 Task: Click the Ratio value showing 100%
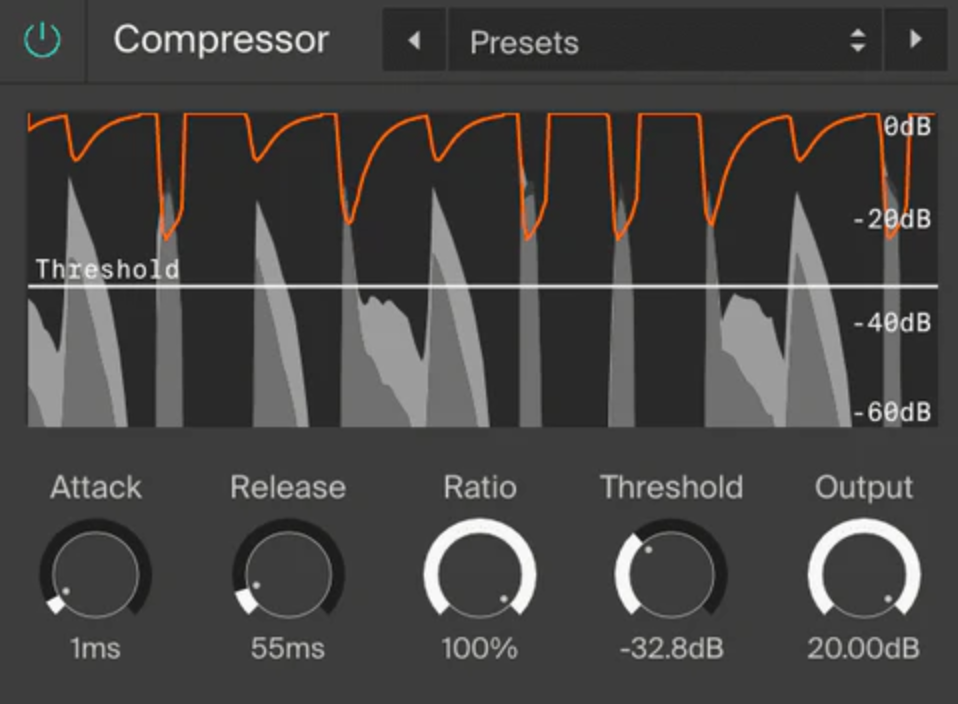pyautogui.click(x=479, y=648)
